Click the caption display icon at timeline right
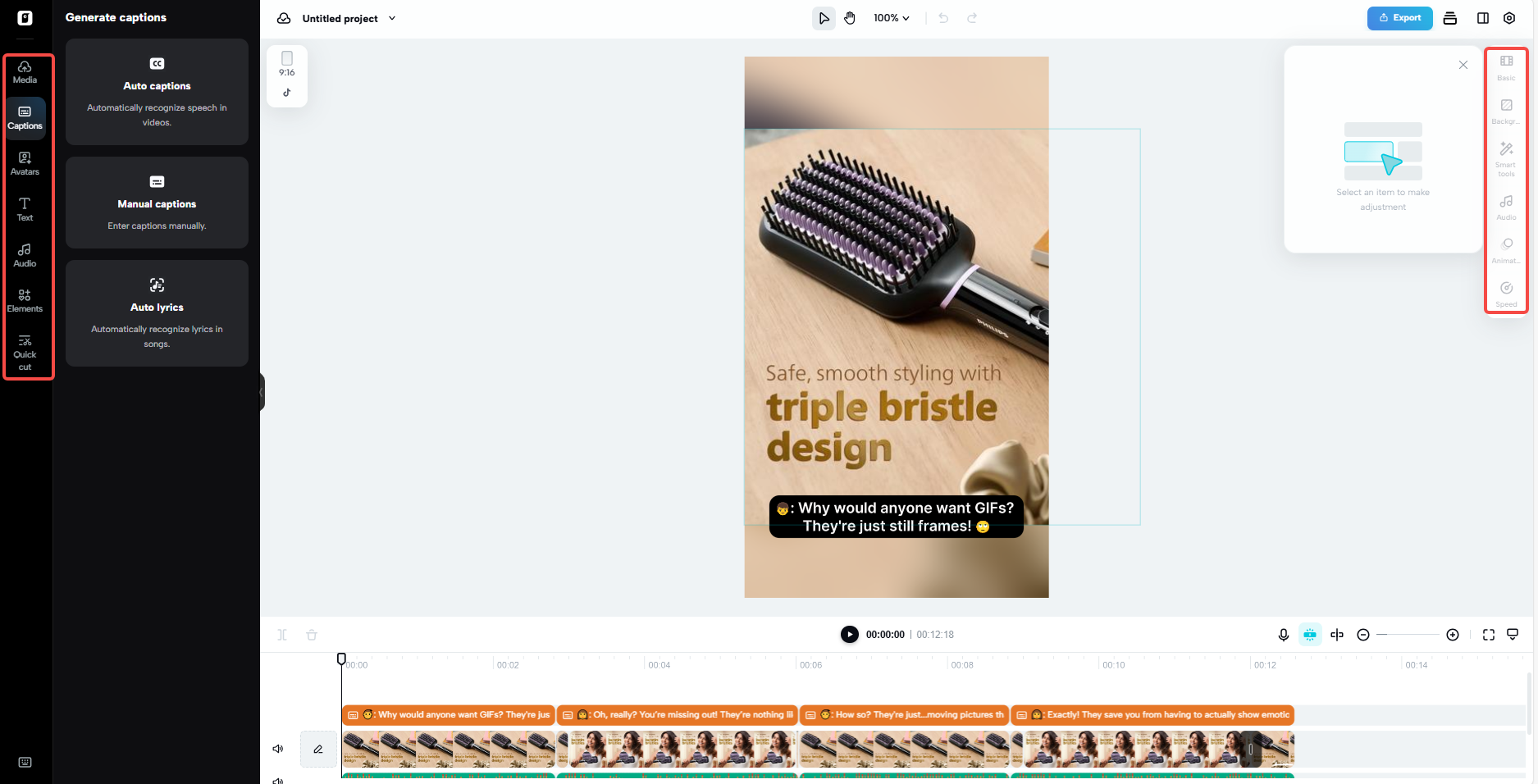Viewport: 1538px width, 784px height. tap(1513, 634)
